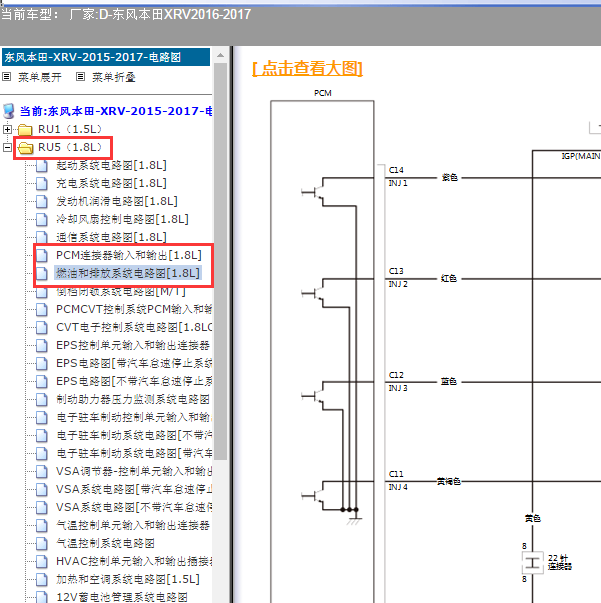Click document icon beside 气温控制系统电路图

point(42,544)
